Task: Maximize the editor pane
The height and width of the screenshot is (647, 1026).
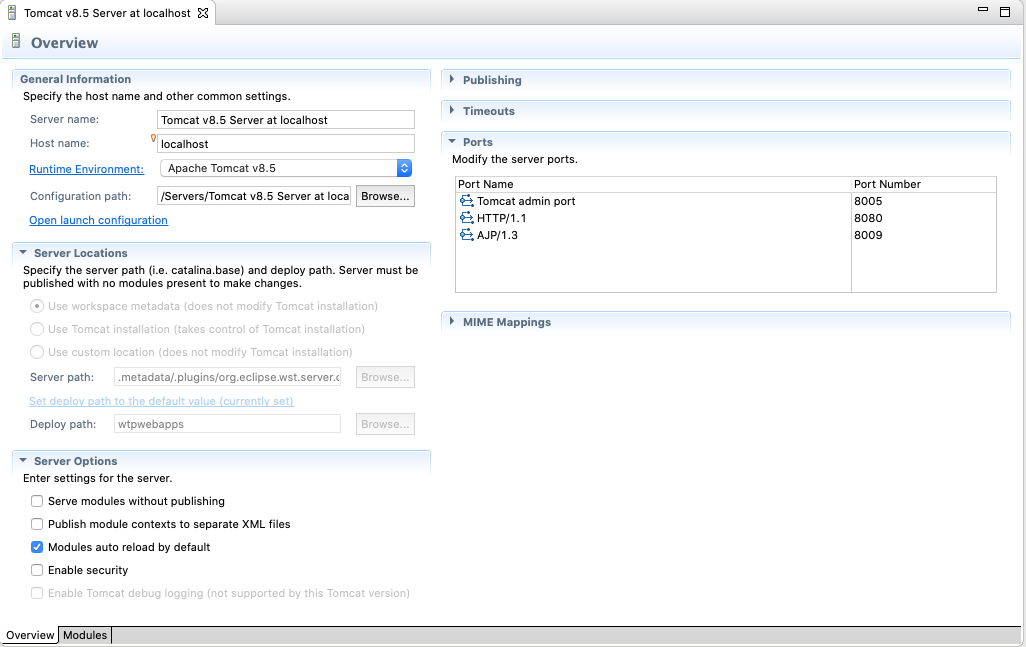Action: coord(1005,11)
